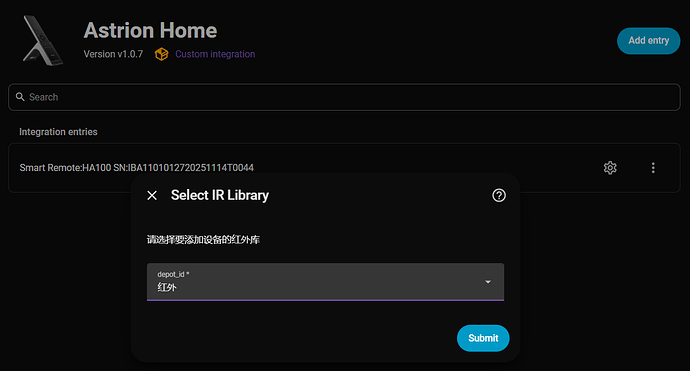Open the Custom integration link
Screen dimensions: 690x371
click(x=215, y=54)
